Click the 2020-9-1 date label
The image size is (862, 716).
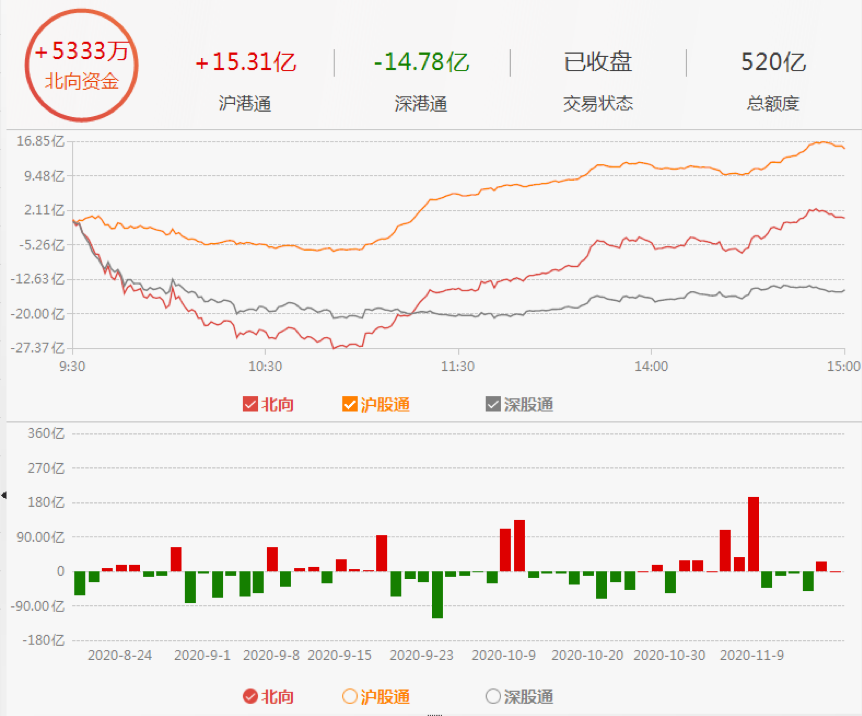point(202,656)
